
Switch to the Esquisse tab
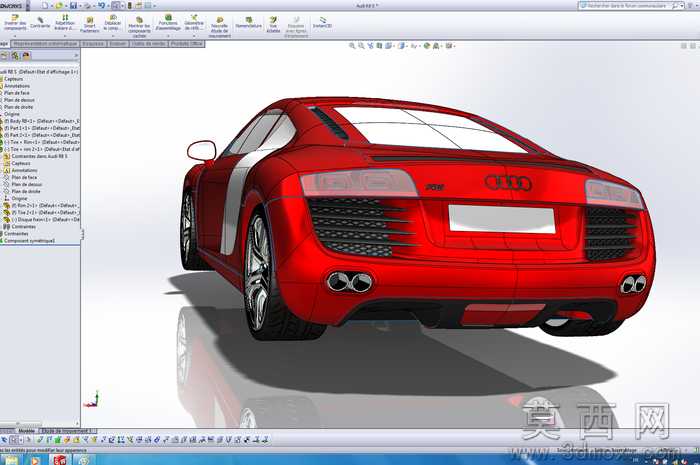click(93, 44)
